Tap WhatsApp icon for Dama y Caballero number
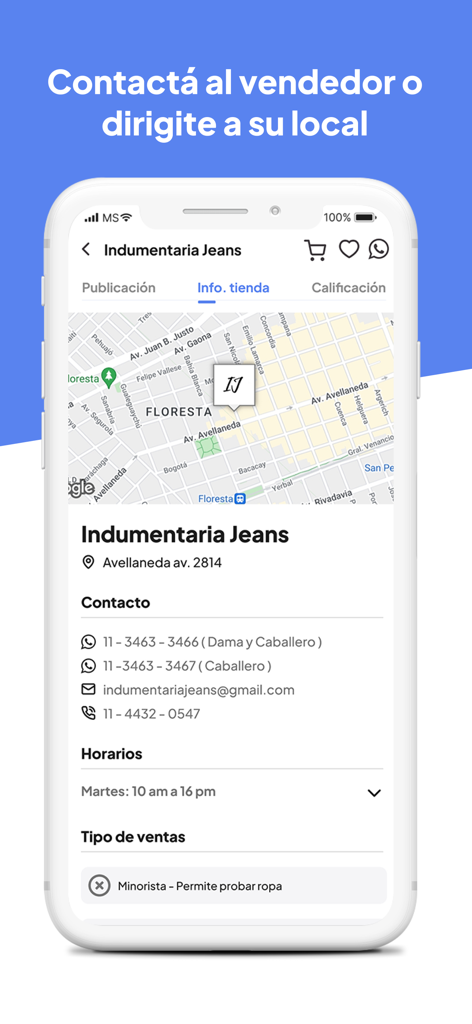The image size is (472, 1024). point(88,642)
